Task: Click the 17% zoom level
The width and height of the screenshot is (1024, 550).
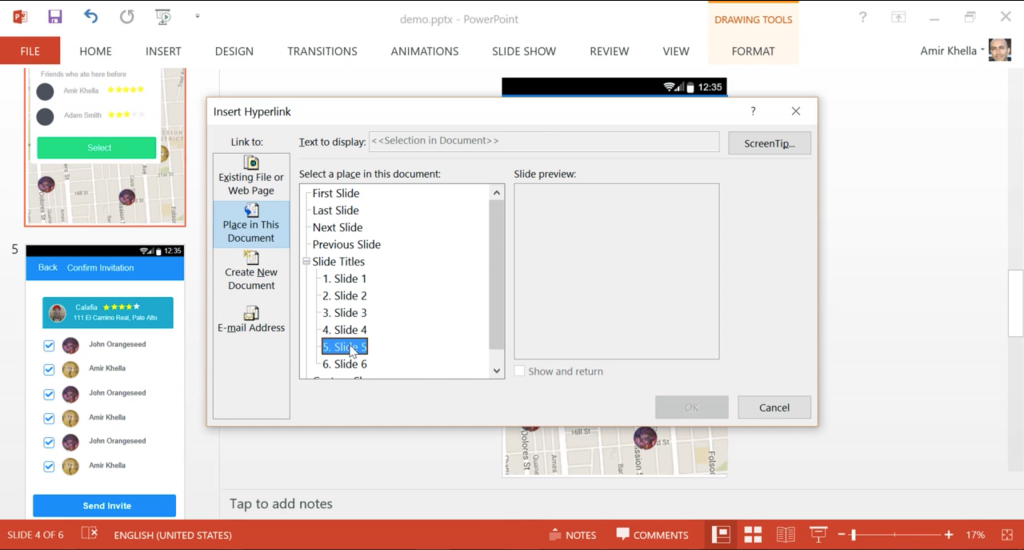Action: pyautogui.click(x=975, y=535)
